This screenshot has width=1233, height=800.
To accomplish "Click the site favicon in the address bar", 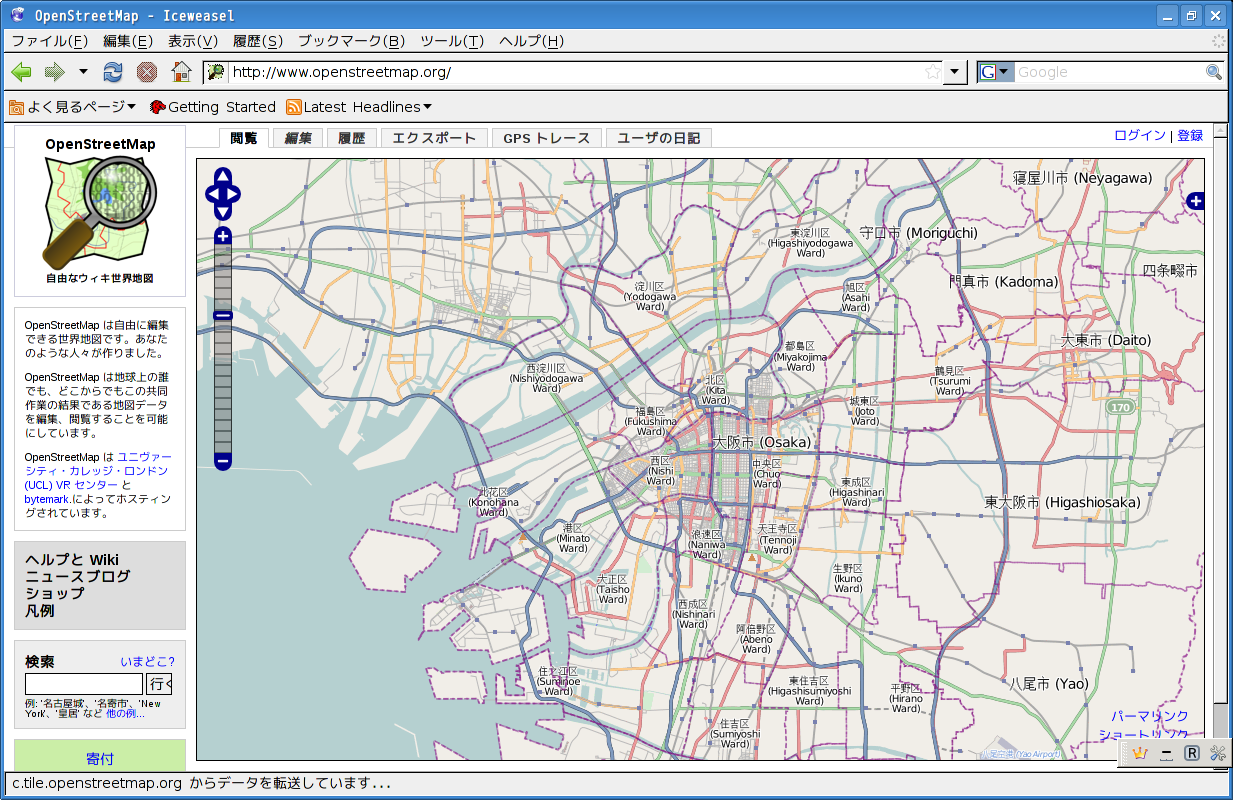I will 216,72.
